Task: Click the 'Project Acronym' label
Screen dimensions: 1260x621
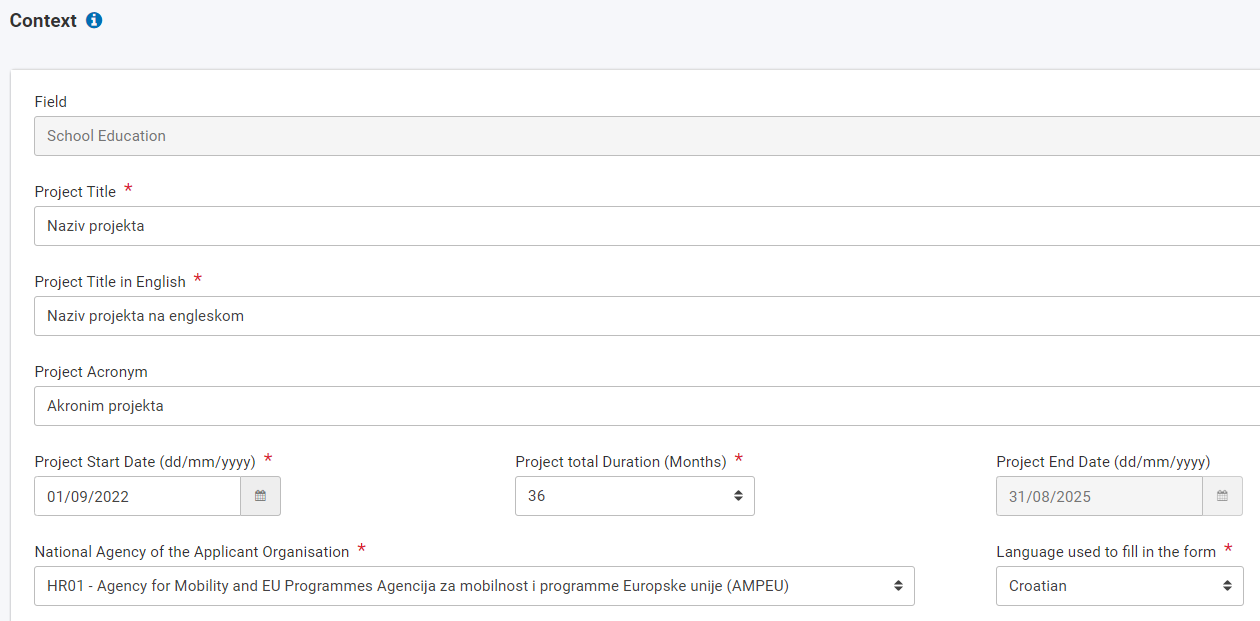Action: click(91, 372)
